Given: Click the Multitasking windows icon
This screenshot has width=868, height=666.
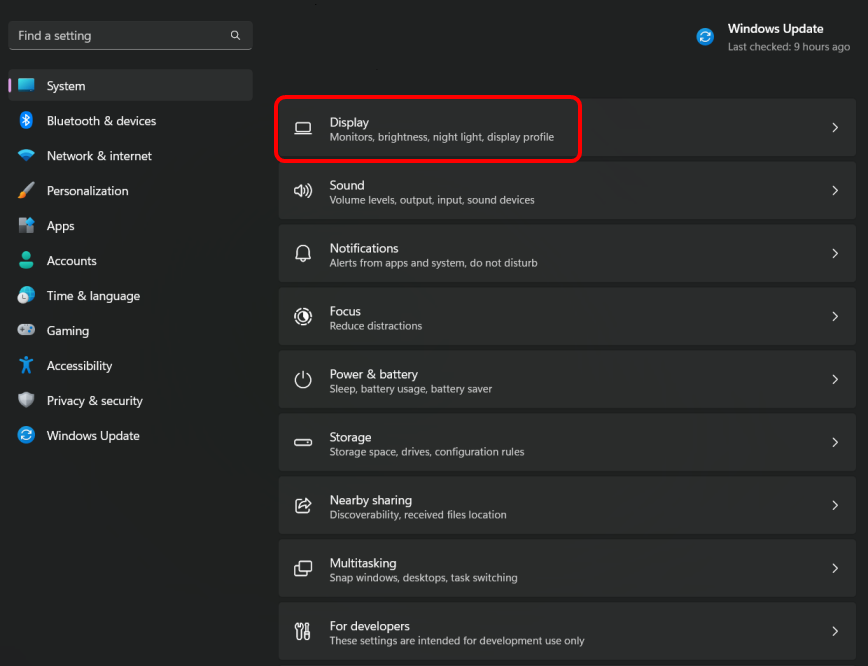Looking at the screenshot, I should click(303, 569).
